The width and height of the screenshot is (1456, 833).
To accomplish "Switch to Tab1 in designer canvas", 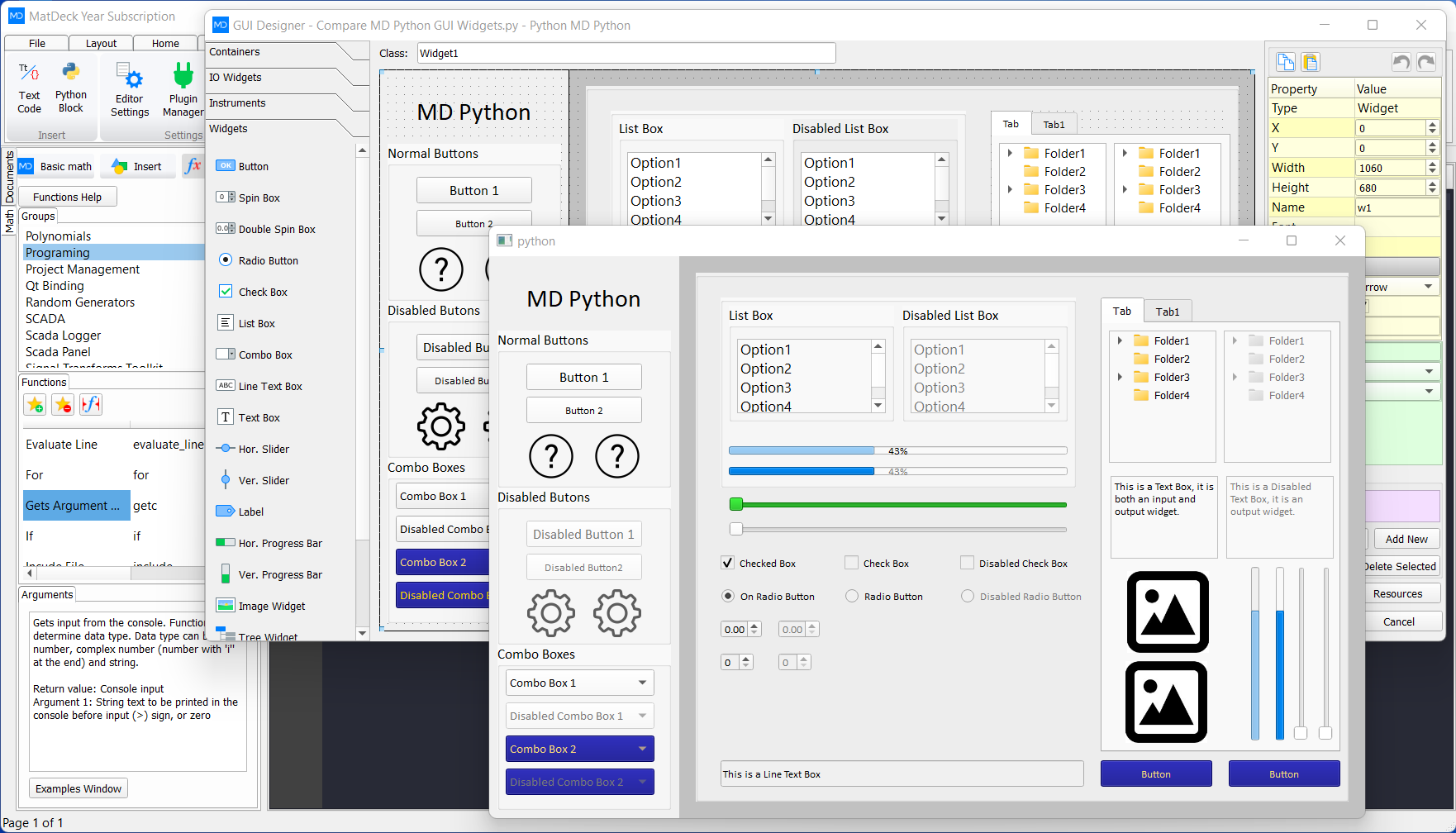I will [1054, 125].
